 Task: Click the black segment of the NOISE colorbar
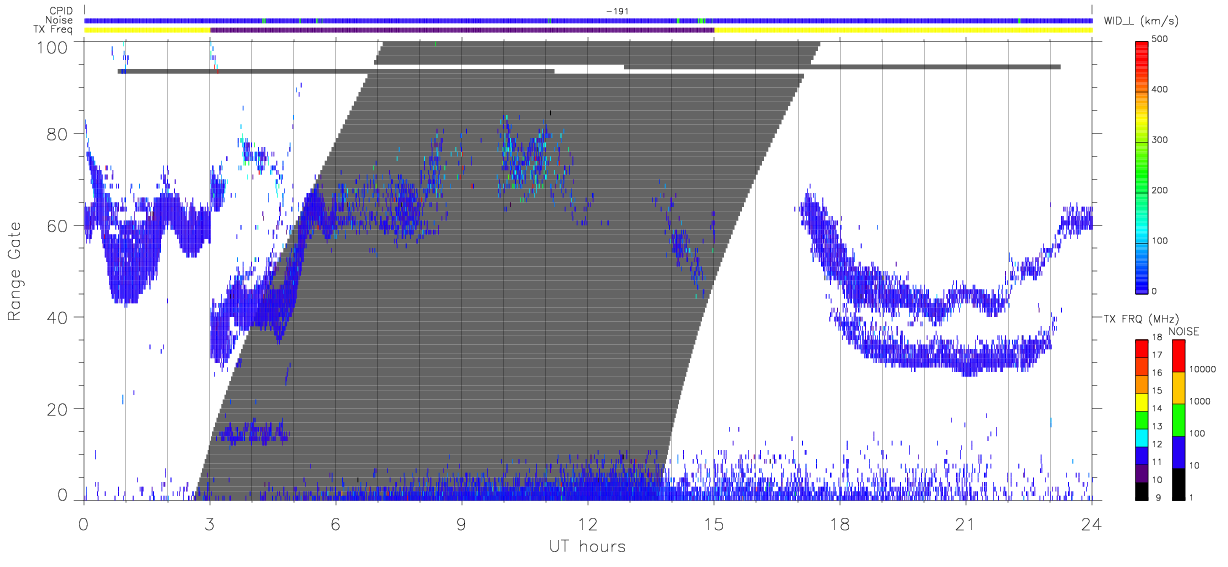(1179, 484)
